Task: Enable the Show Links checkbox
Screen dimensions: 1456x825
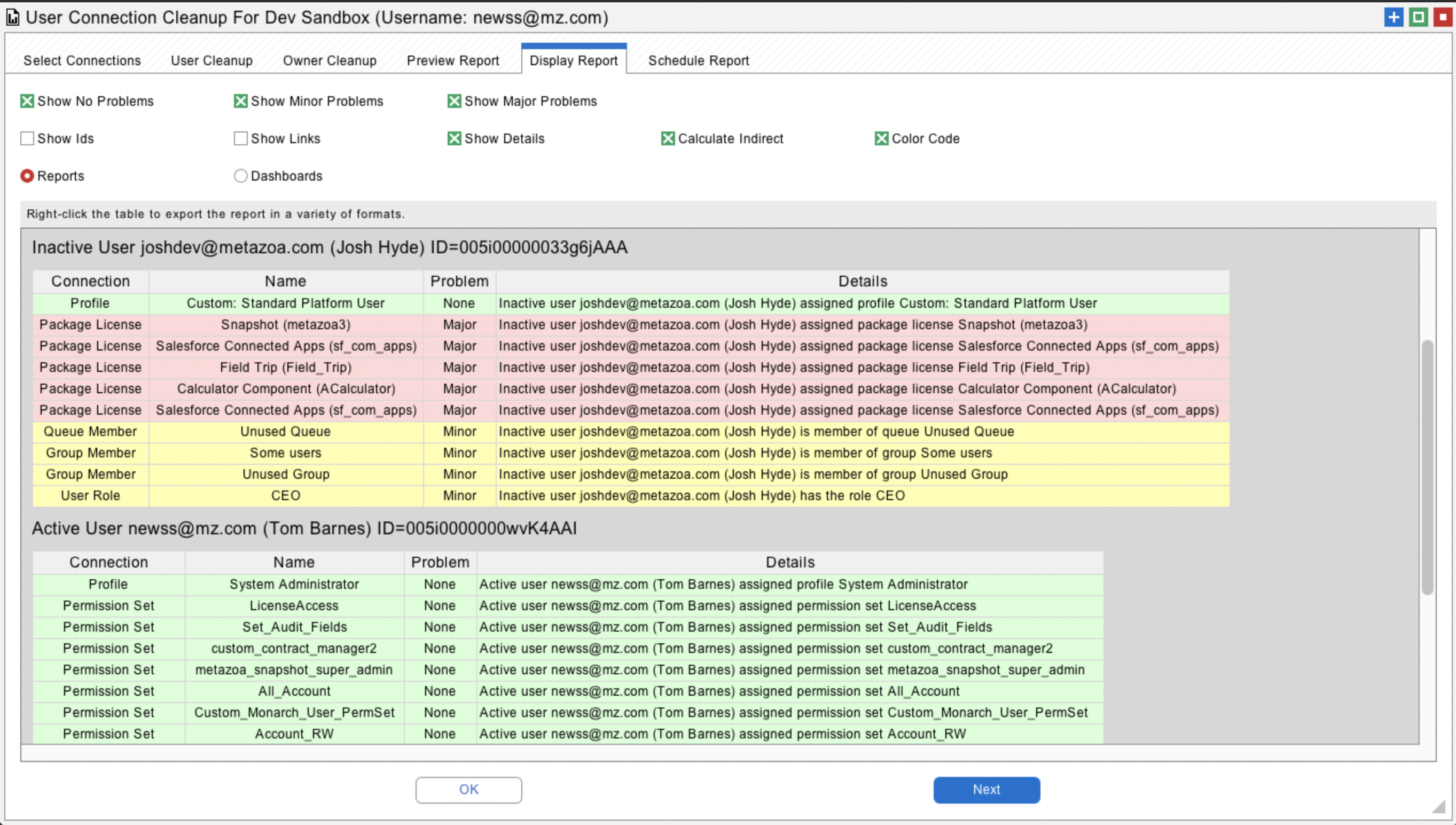Action: coord(240,138)
